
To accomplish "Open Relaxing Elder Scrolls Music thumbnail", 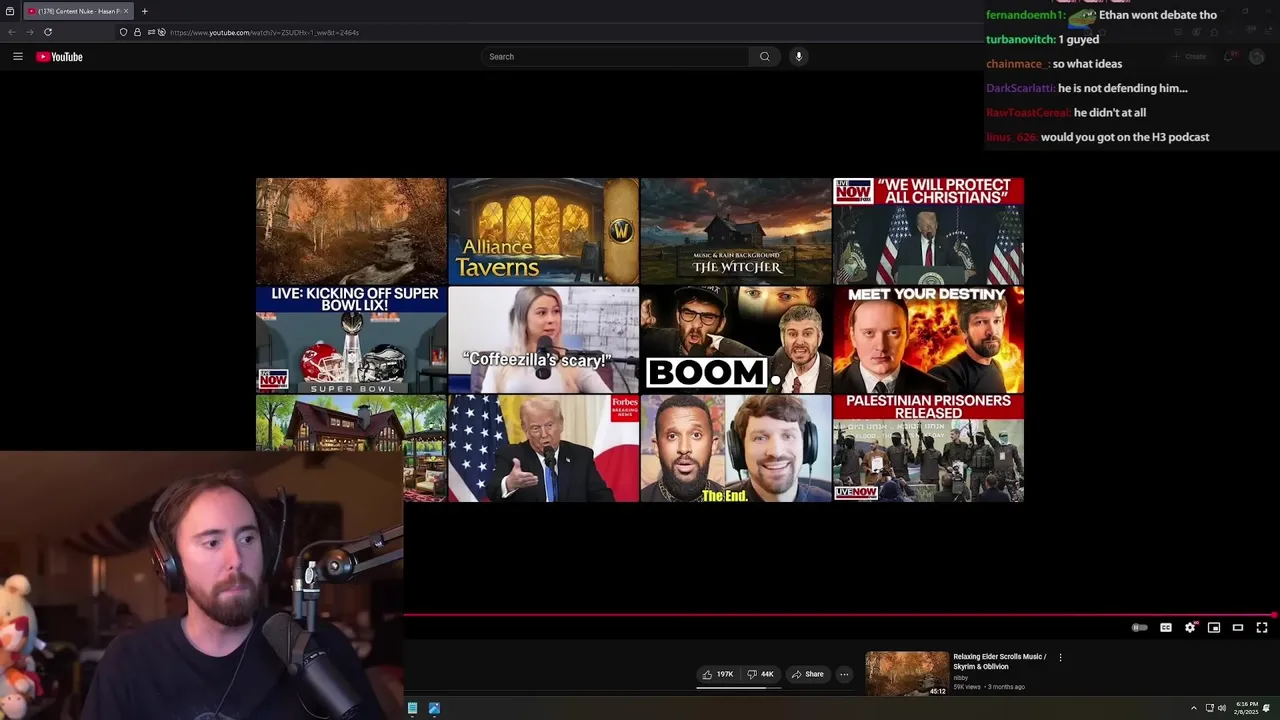I will pos(907,674).
